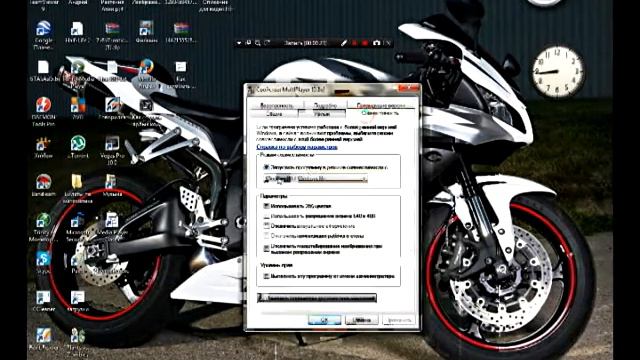
Task: Select the Trinity Monitoring desktop shortcut
Action: tap(43, 227)
